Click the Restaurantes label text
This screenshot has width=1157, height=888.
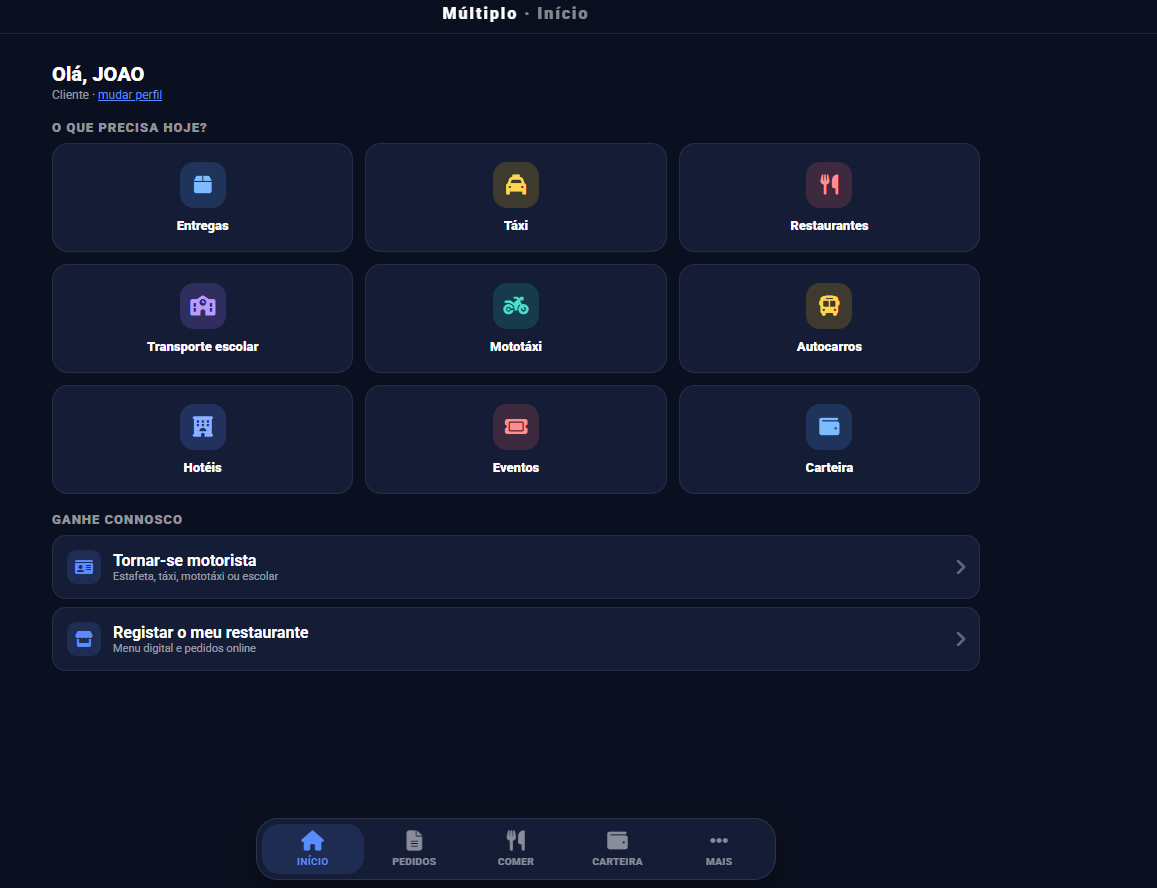tap(829, 226)
